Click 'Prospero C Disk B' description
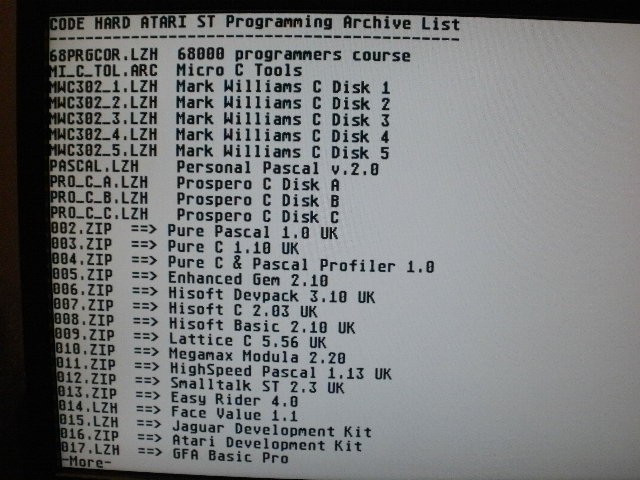 (x=258, y=200)
